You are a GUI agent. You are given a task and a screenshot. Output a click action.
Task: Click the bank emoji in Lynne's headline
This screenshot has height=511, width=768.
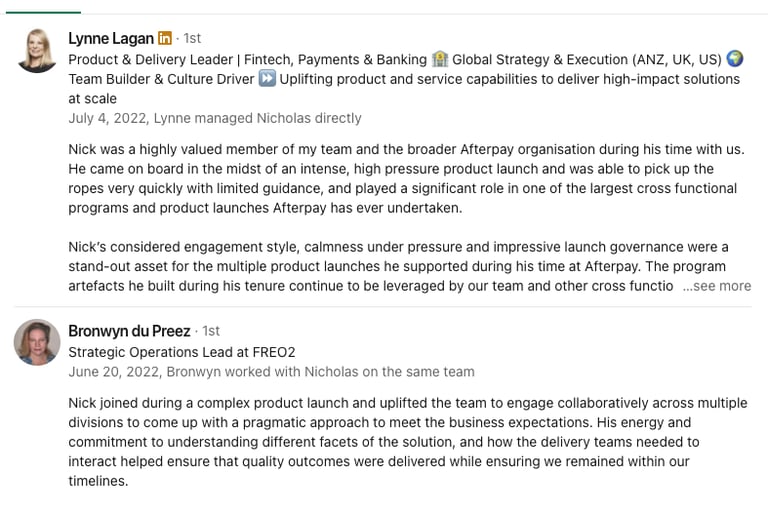[439, 59]
